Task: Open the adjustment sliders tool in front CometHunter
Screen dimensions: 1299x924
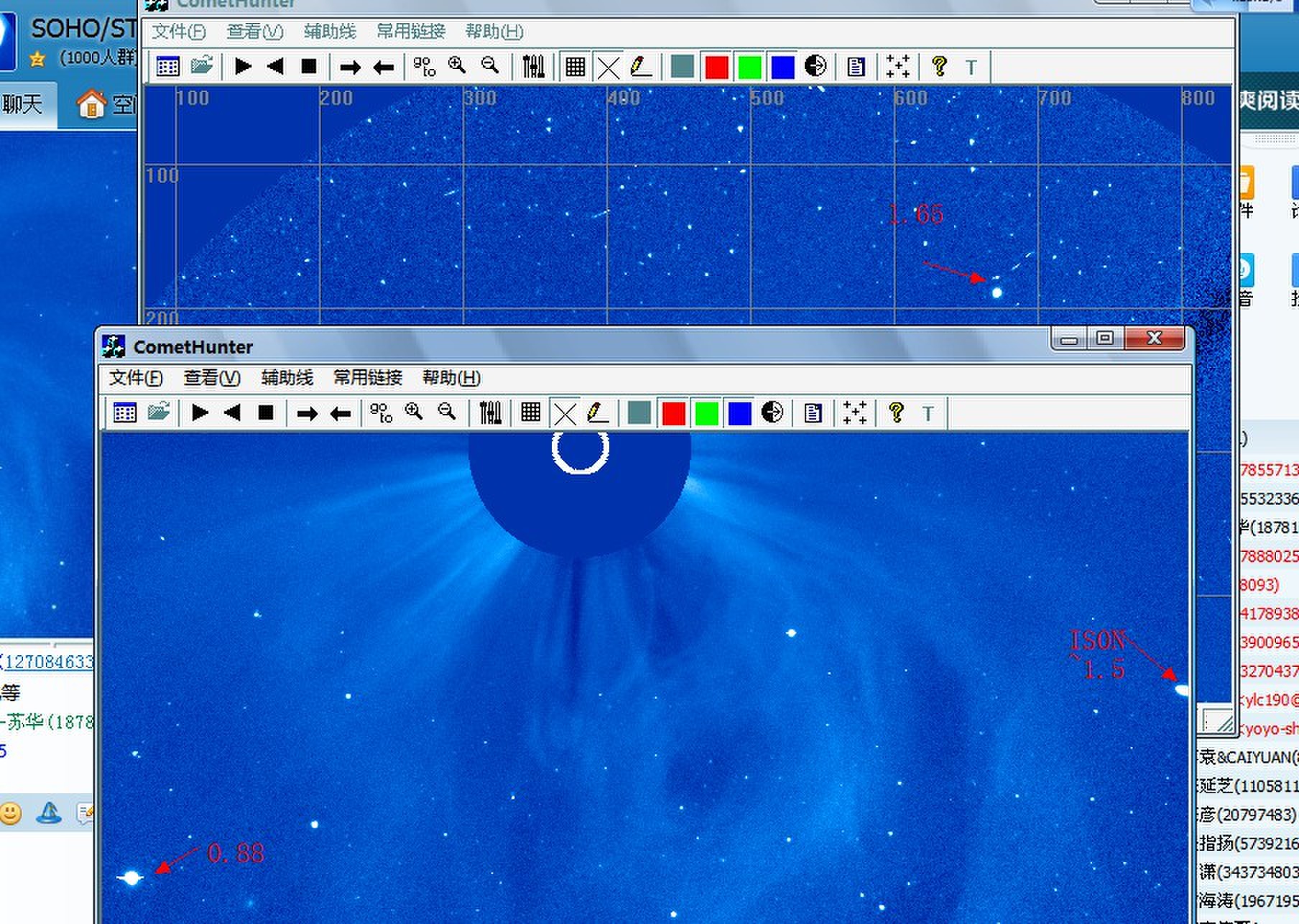Action: (490, 413)
